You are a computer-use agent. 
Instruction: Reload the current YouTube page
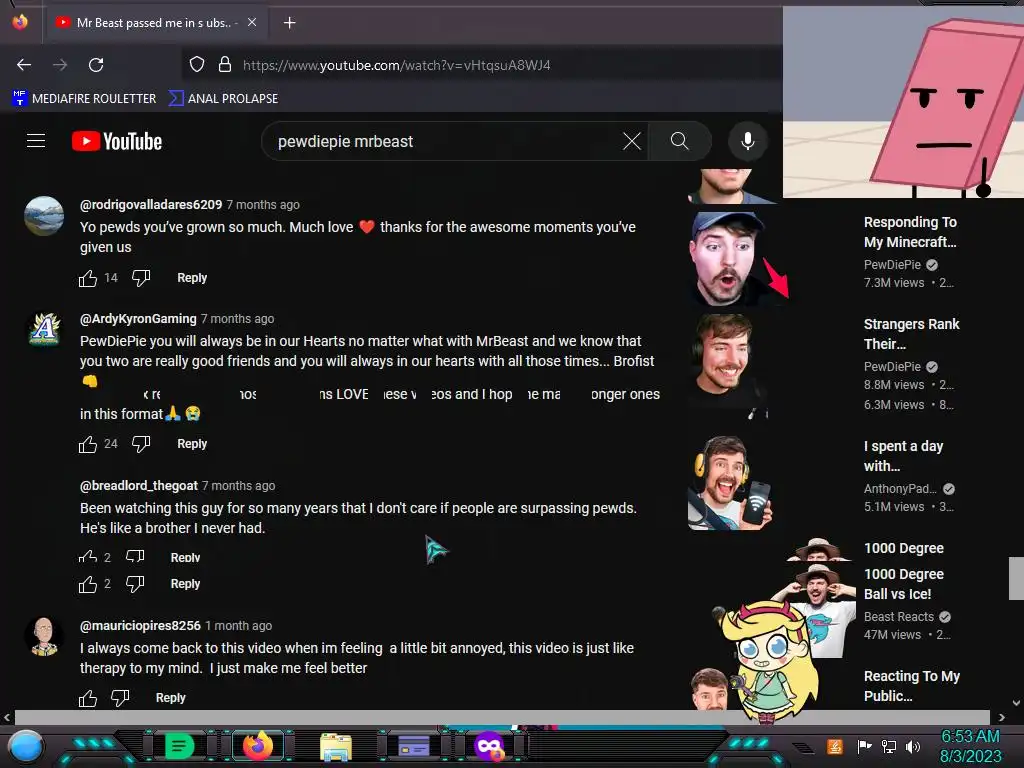coord(96,65)
